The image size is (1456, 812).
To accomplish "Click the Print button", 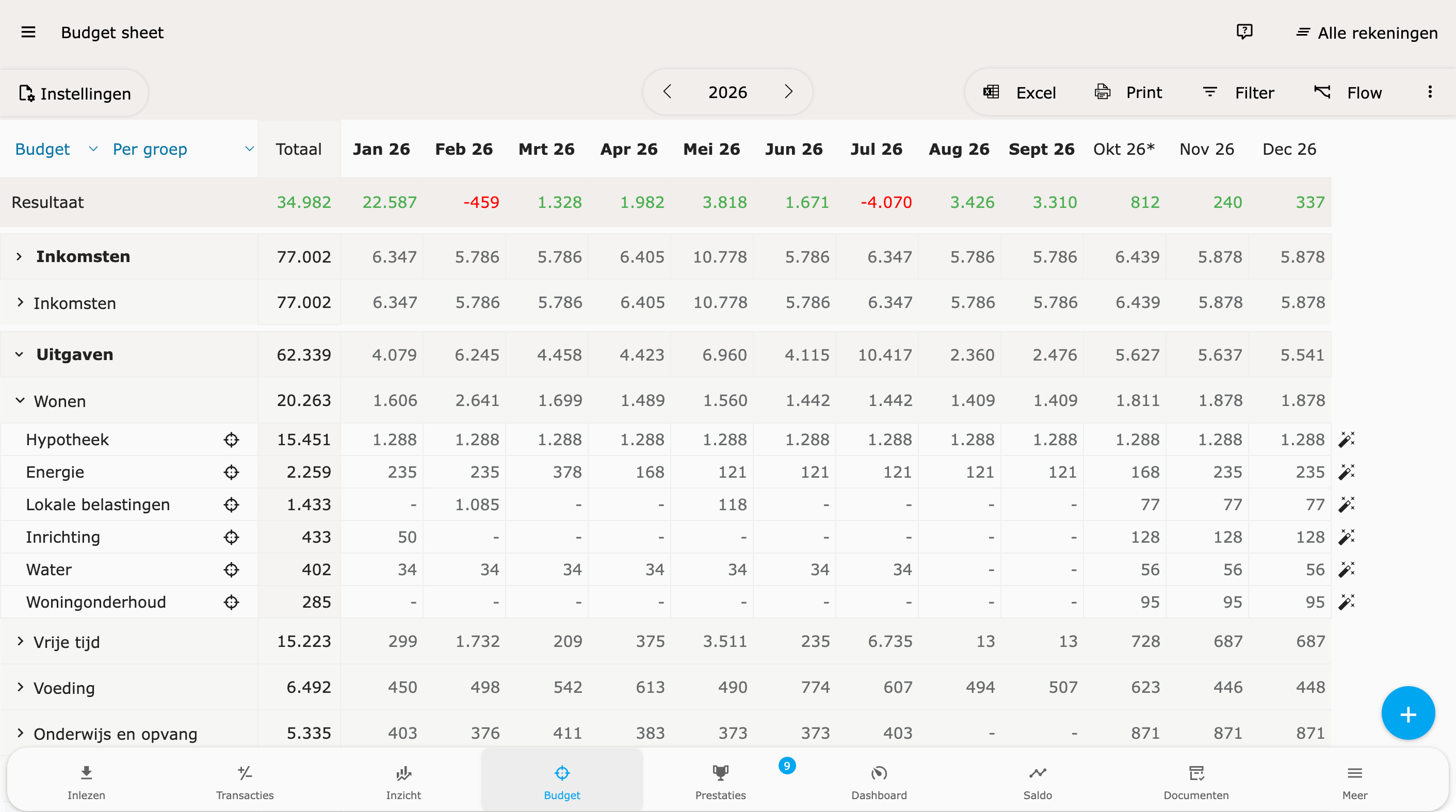I will coord(1128,92).
